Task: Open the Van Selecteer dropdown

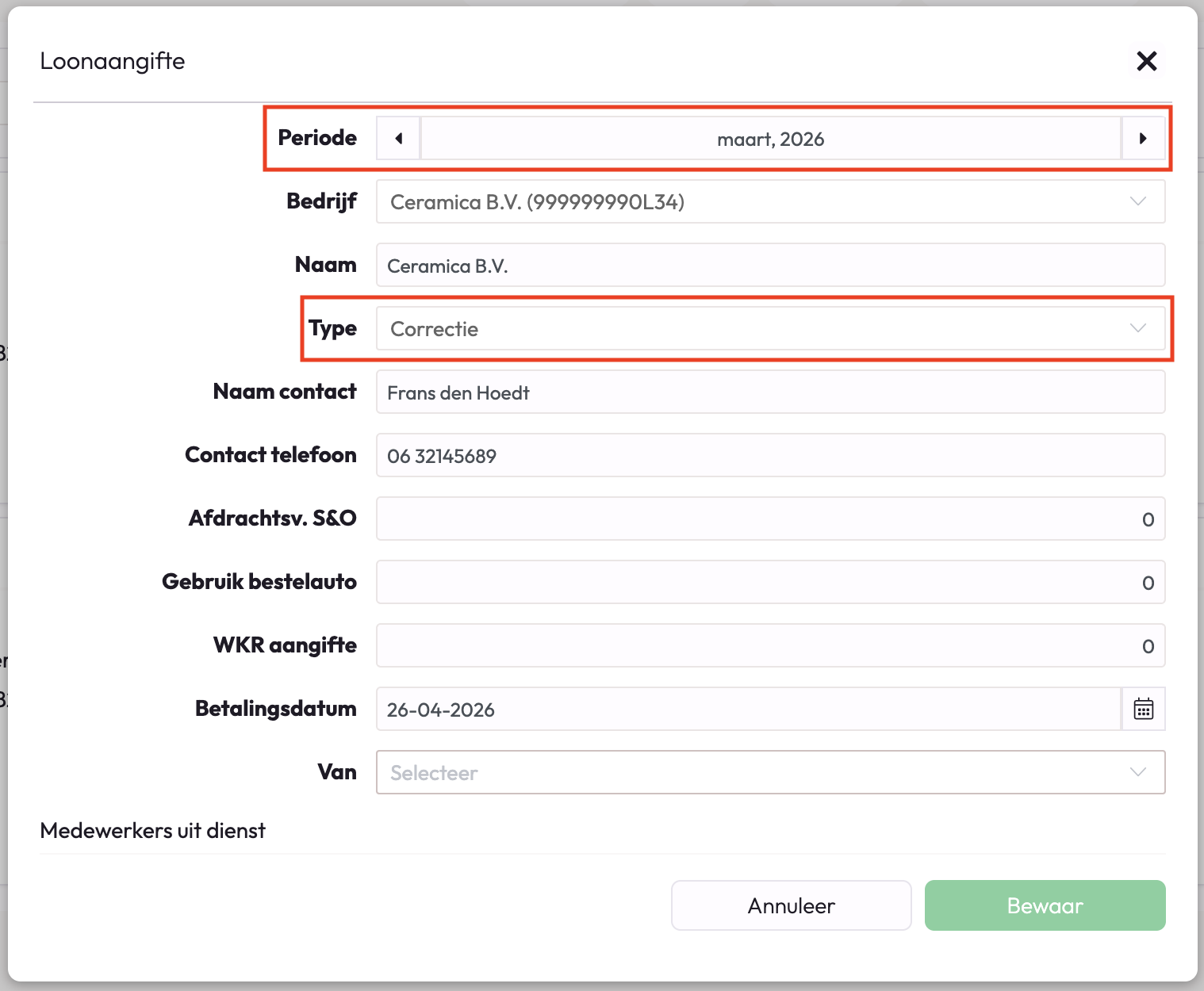Action: click(x=769, y=772)
